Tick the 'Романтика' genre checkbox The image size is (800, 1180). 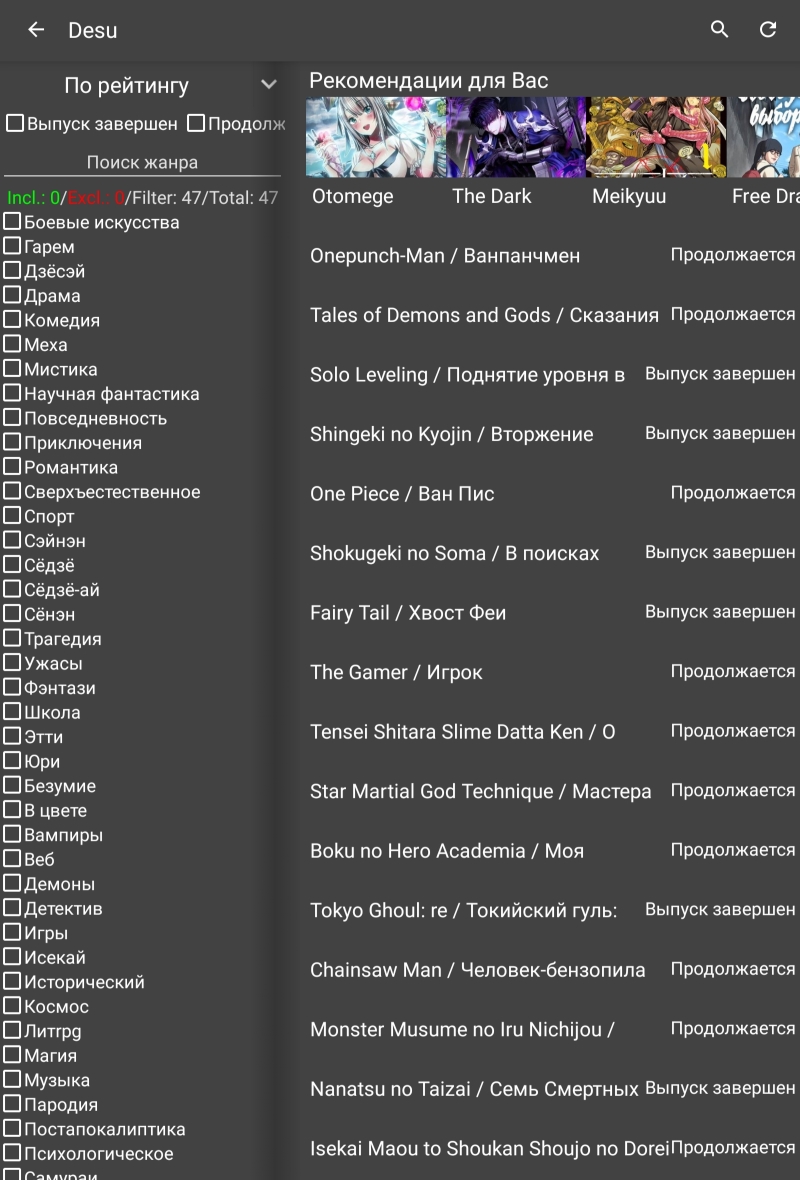coord(12,467)
